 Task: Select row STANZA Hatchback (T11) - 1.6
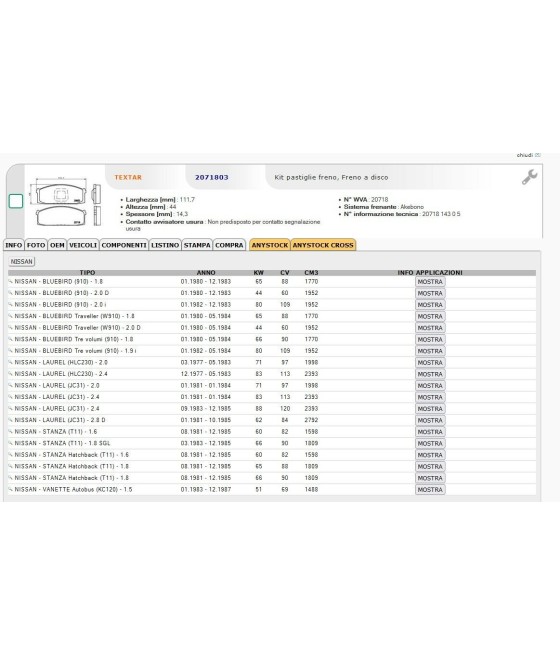tap(272, 454)
